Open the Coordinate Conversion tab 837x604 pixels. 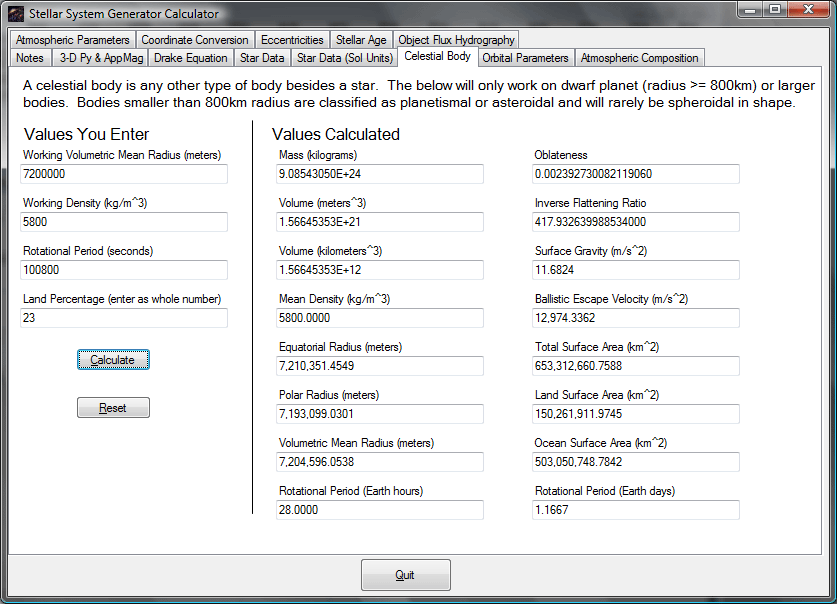click(x=195, y=40)
